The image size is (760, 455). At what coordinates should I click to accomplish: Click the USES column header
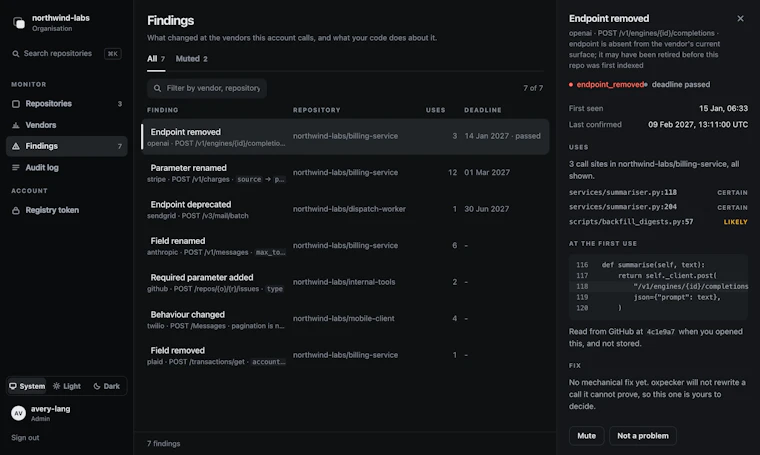coord(435,110)
